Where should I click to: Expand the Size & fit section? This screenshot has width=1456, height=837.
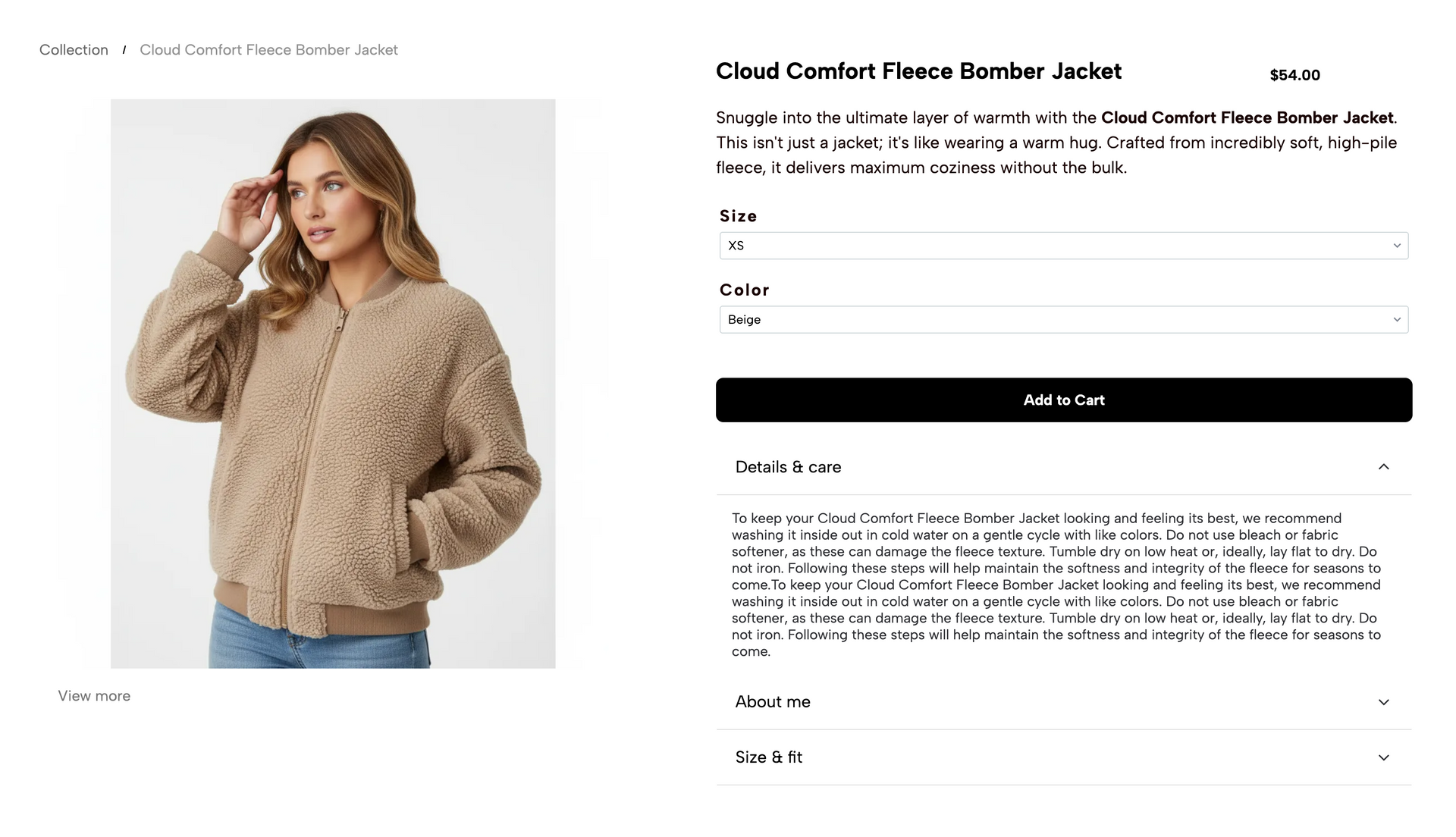[x=1064, y=757]
